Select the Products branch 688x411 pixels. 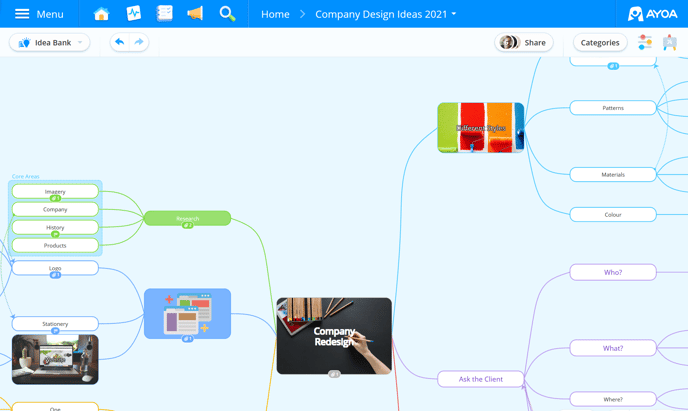[55, 245]
